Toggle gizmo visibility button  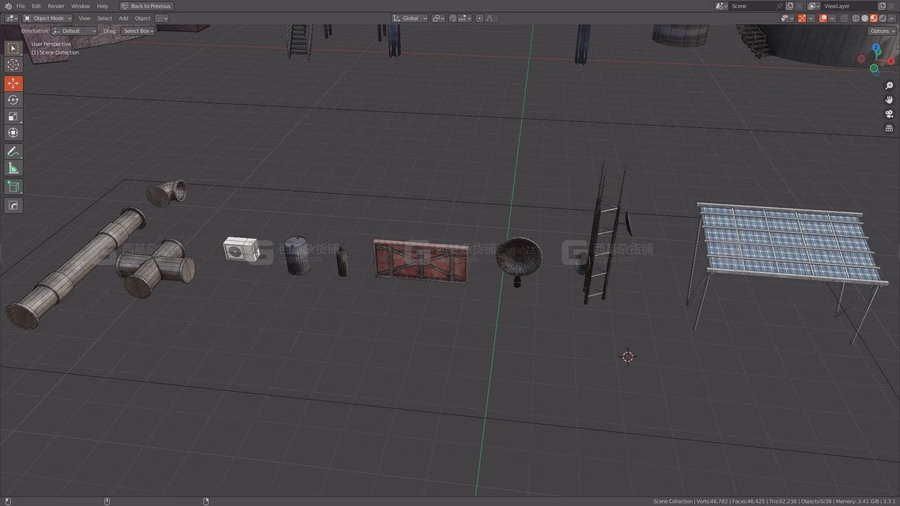[802, 18]
